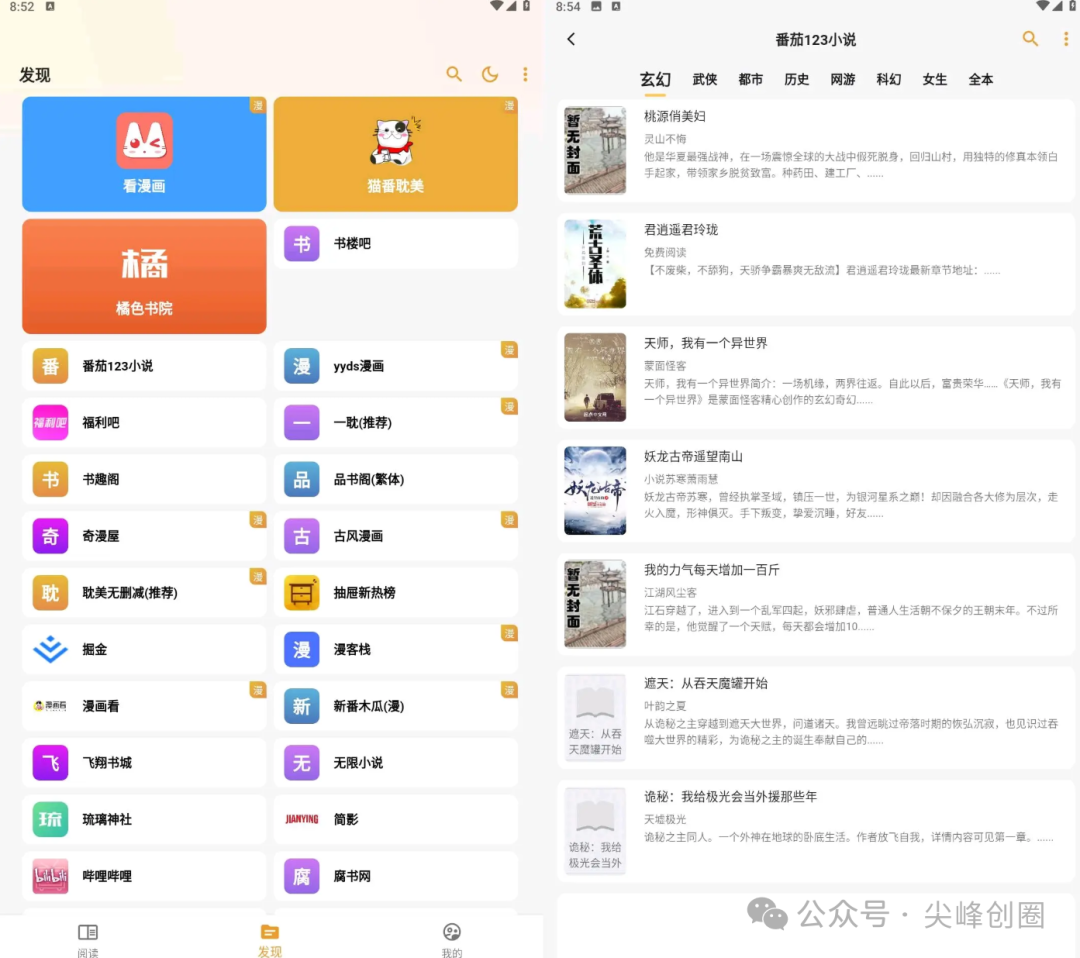Select author name 叶韵之夏

tap(665, 706)
